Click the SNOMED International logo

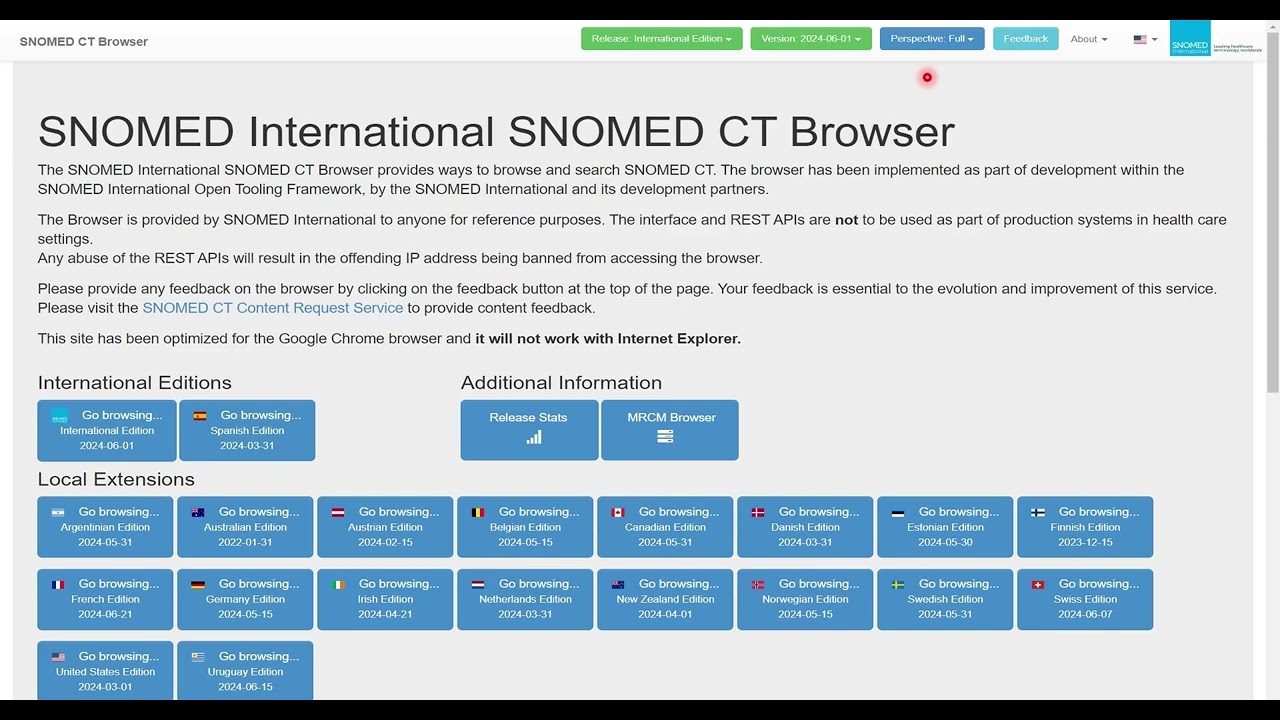(1216, 40)
